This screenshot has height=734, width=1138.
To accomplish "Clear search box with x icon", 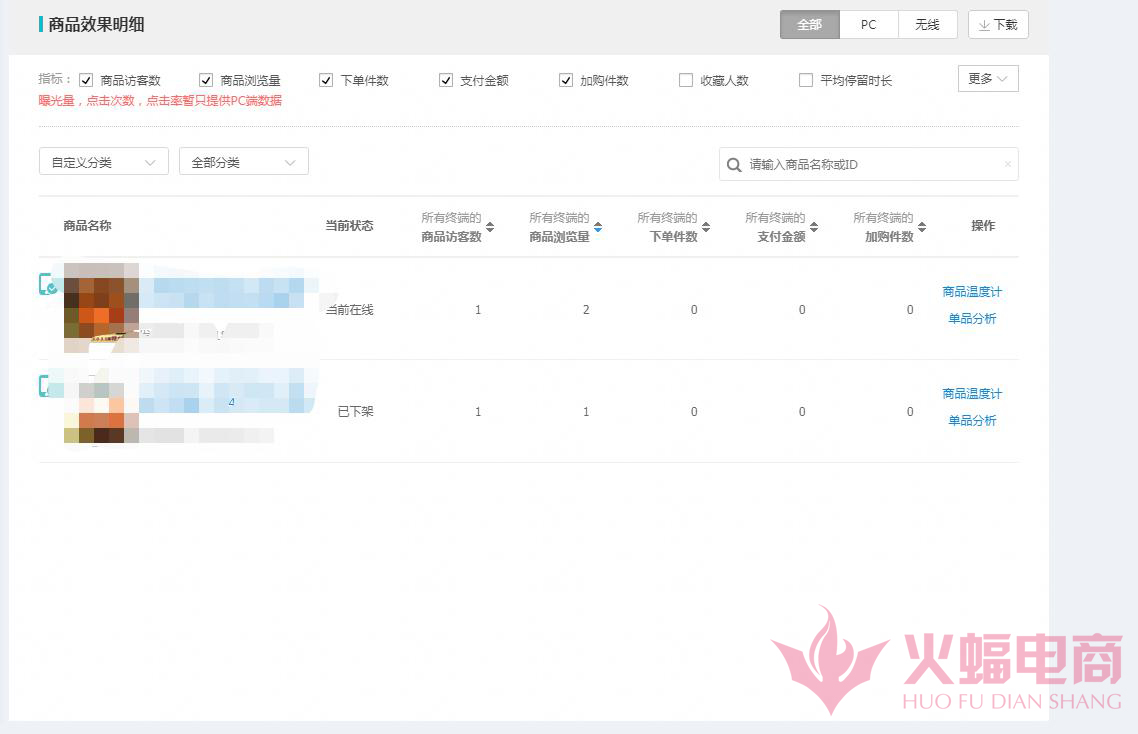I will (1007, 165).
